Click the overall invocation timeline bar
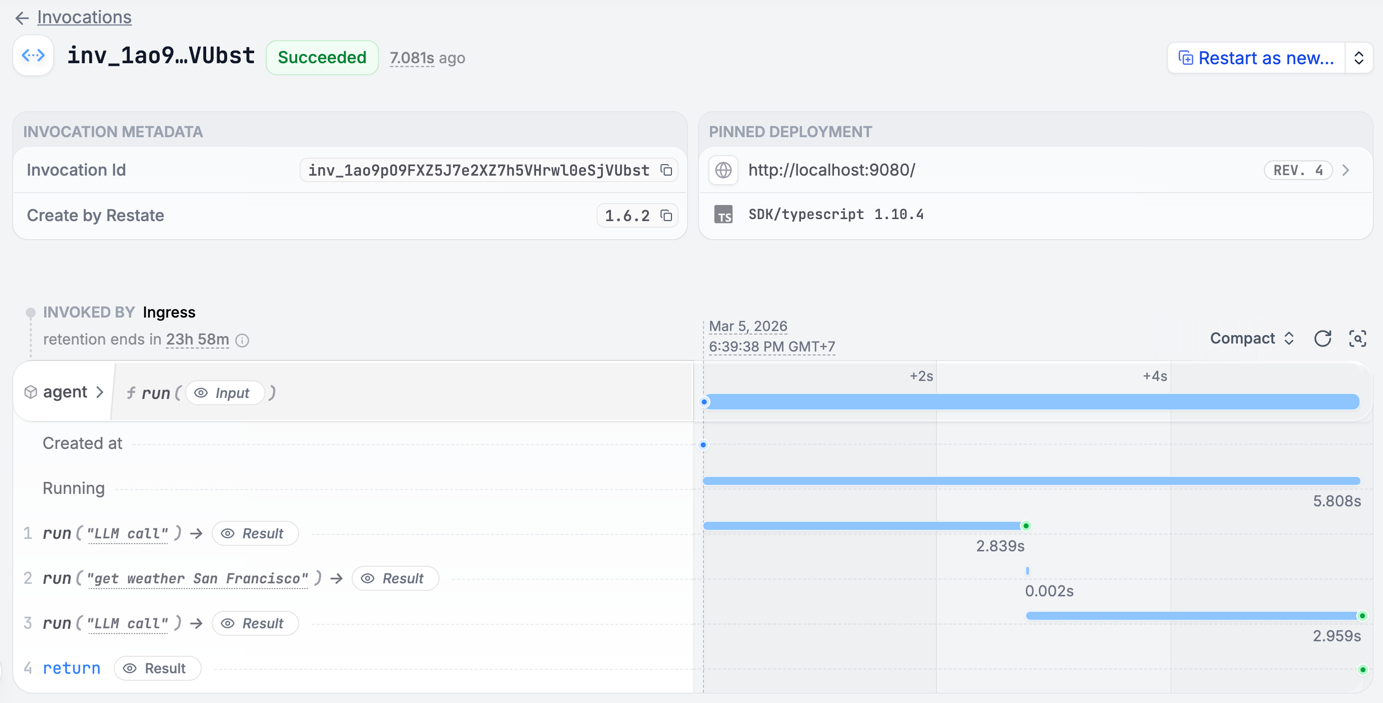This screenshot has height=703, width=1383. [x=1032, y=402]
